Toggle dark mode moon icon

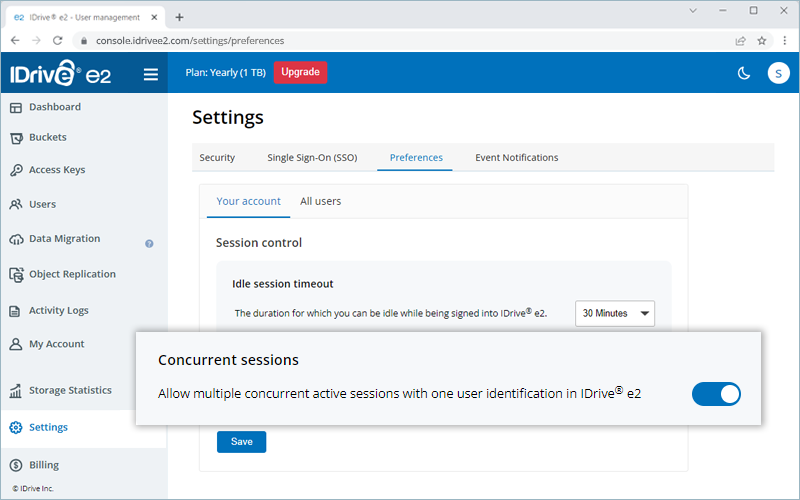point(744,73)
